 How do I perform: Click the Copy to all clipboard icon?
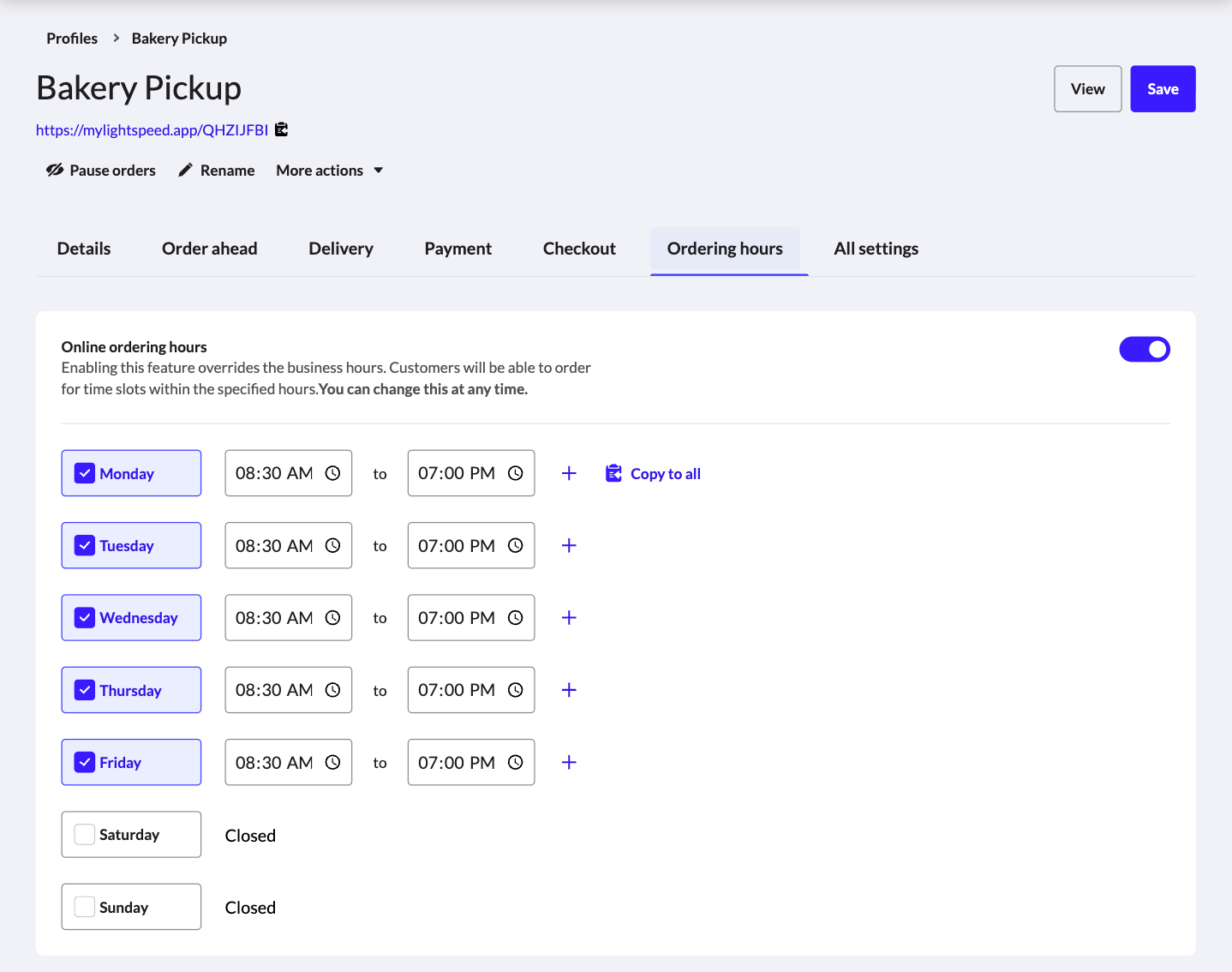coord(613,472)
